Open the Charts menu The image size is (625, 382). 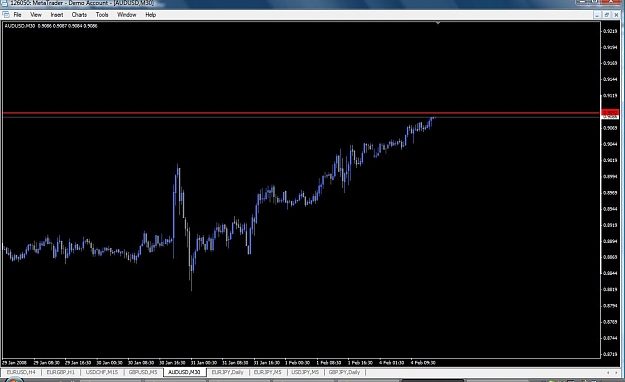click(x=79, y=15)
